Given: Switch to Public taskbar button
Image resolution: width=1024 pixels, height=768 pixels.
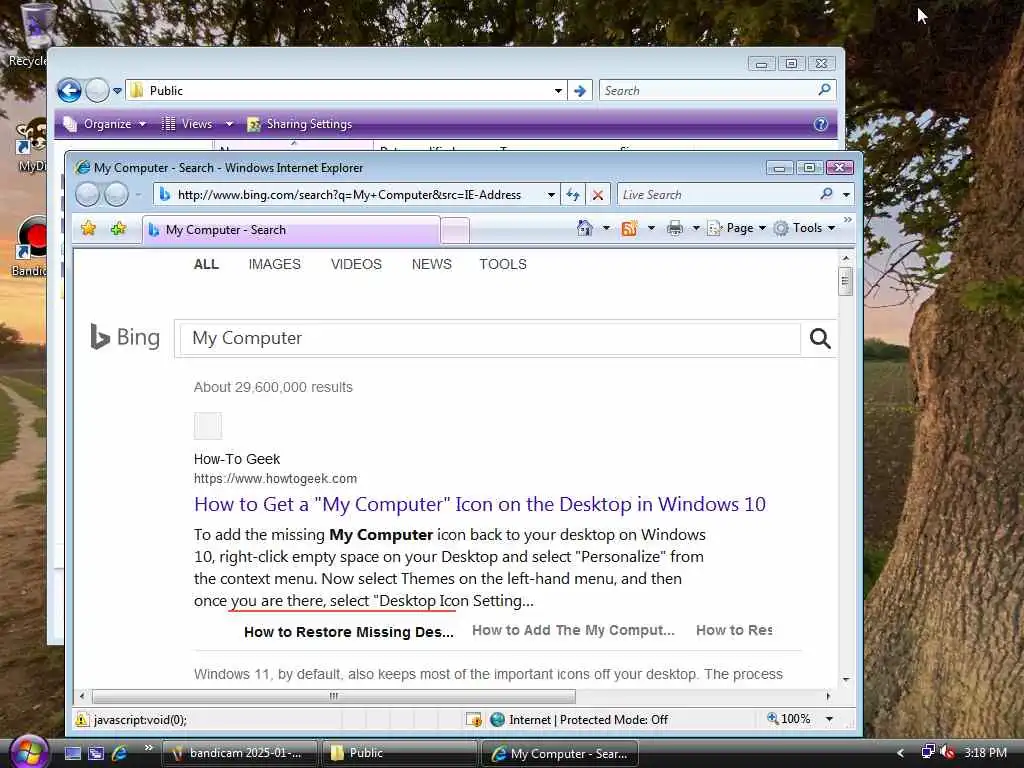Looking at the screenshot, I should pos(399,753).
